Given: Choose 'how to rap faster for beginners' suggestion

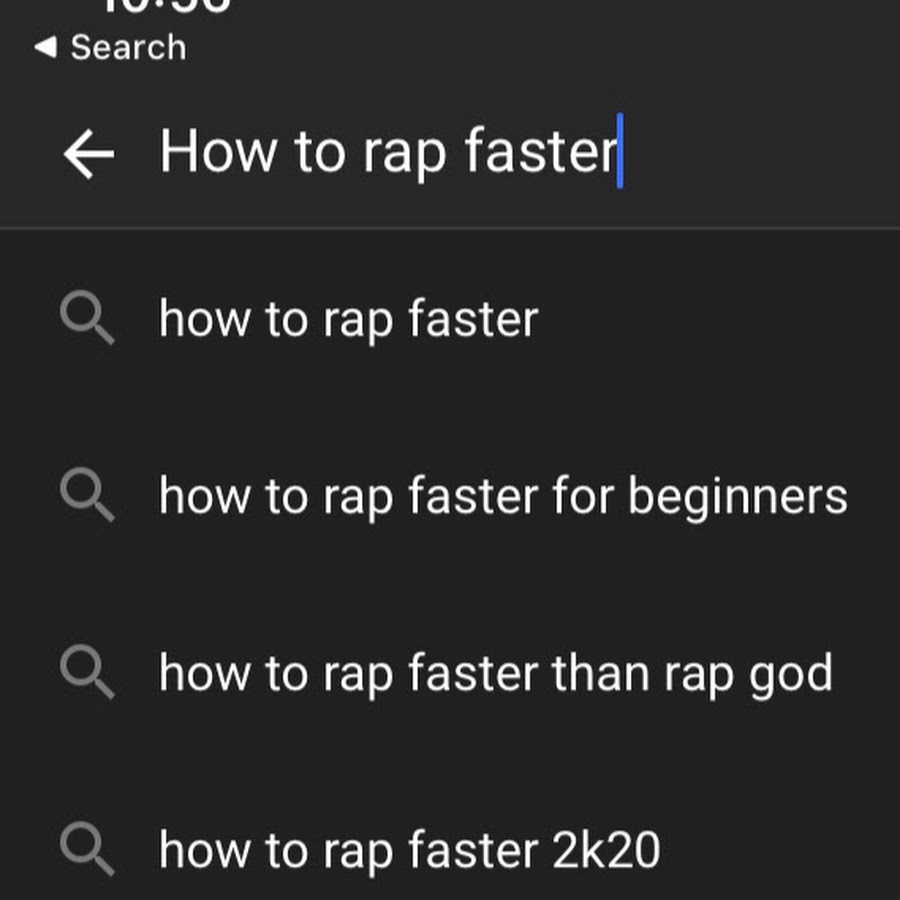Looking at the screenshot, I should [502, 497].
